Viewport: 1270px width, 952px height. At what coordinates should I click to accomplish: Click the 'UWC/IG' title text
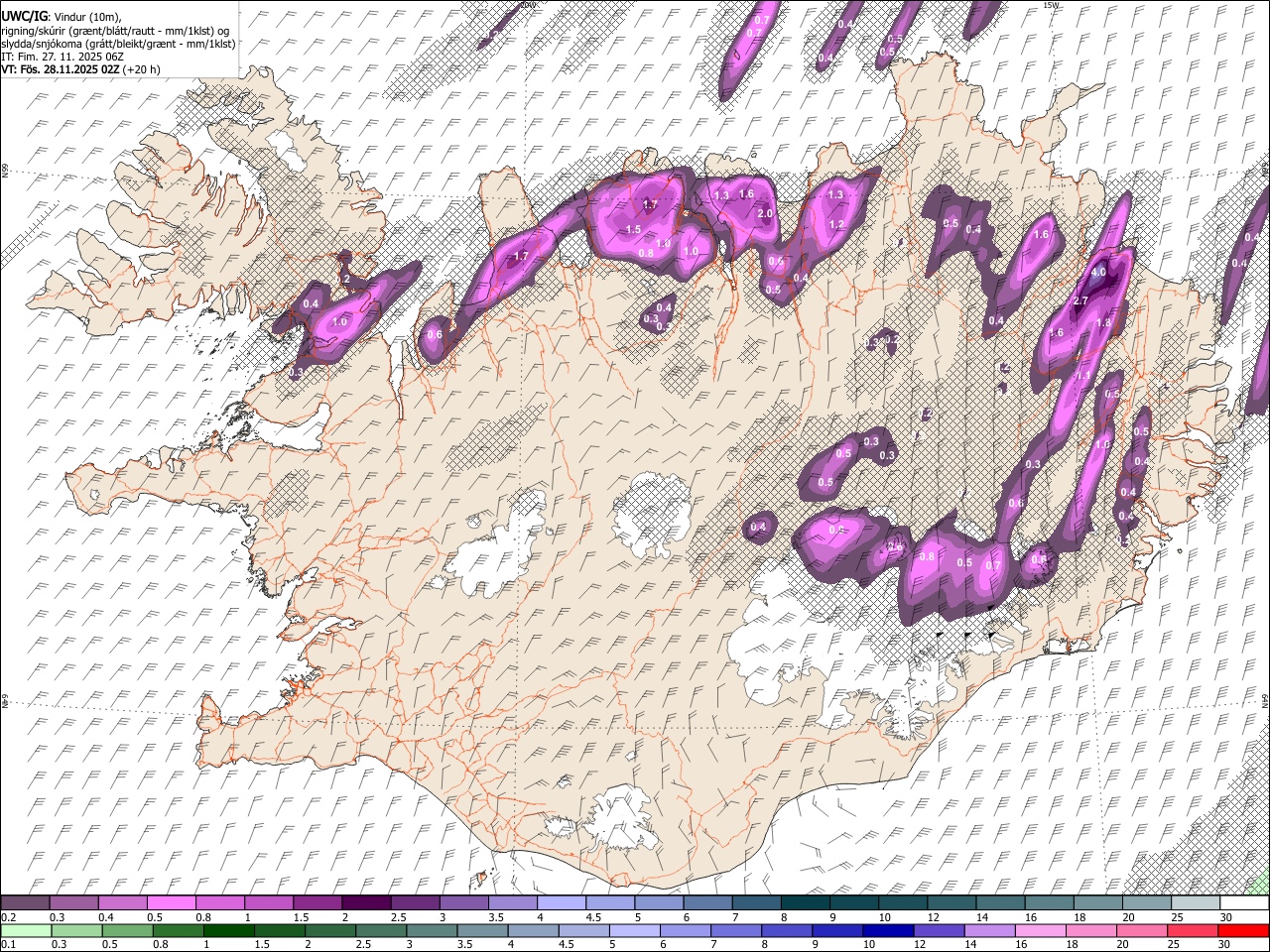click(24, 17)
